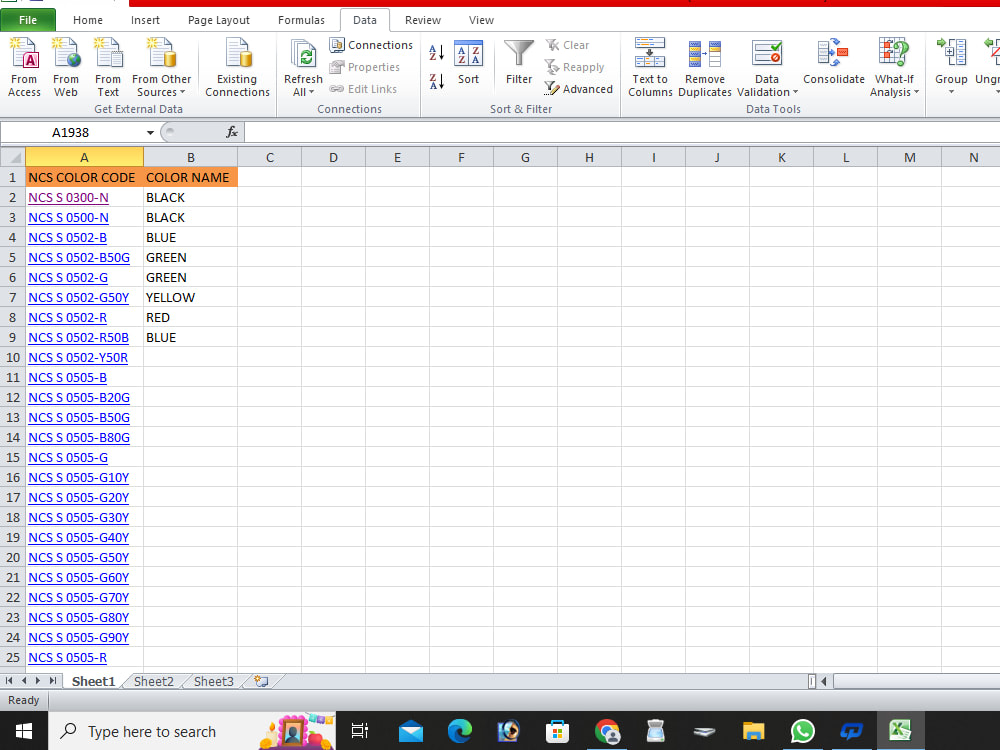Open Windows Start menu
1000x750 pixels.
click(24, 731)
